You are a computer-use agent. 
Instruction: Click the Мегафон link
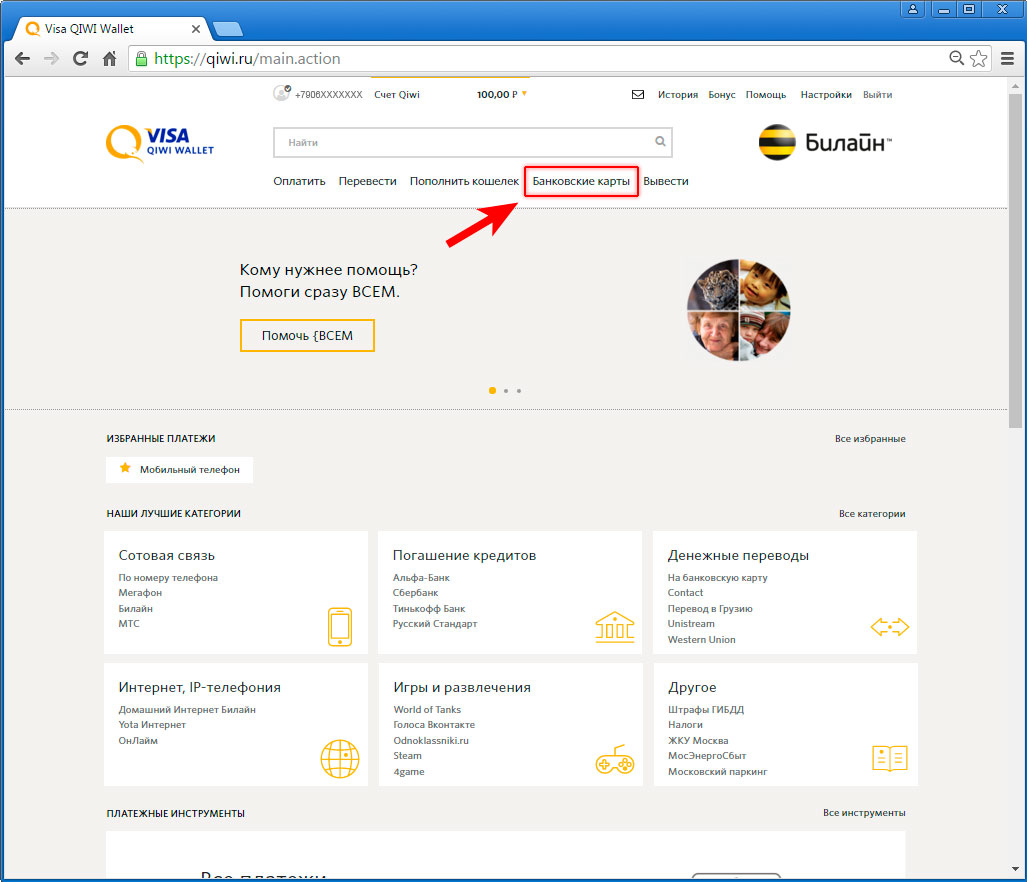click(140, 593)
